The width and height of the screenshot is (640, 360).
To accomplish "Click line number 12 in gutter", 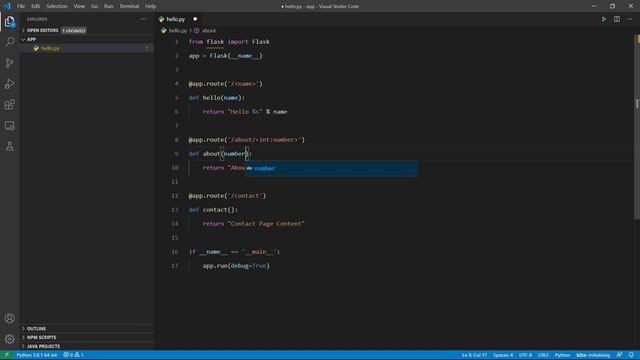I will click(x=175, y=196).
